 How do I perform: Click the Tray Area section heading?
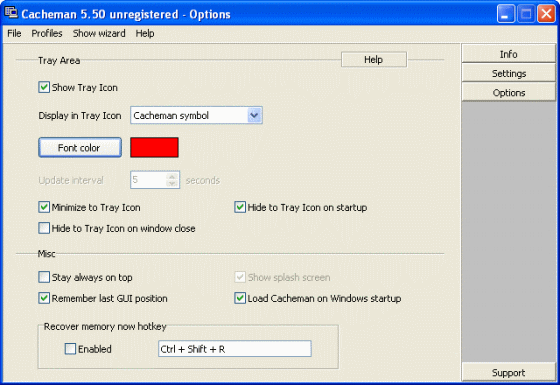click(59, 60)
